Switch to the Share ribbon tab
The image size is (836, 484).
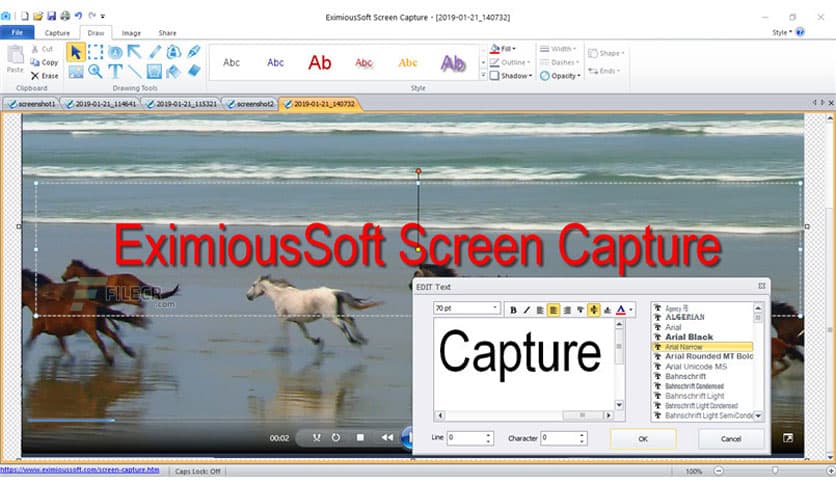[167, 33]
